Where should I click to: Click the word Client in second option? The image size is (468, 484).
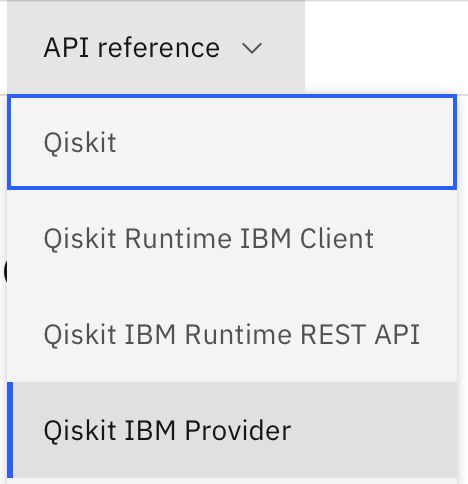337,239
